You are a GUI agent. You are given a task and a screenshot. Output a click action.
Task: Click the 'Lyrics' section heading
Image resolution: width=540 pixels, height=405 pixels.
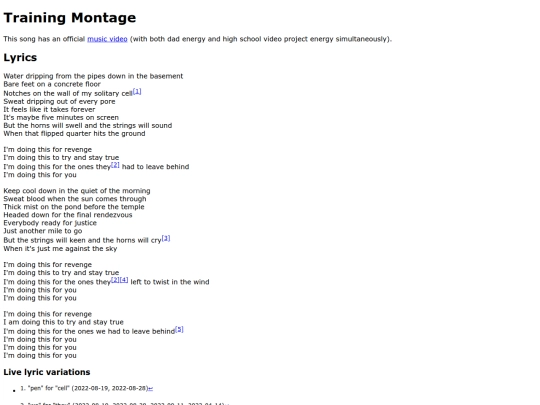pos(20,57)
